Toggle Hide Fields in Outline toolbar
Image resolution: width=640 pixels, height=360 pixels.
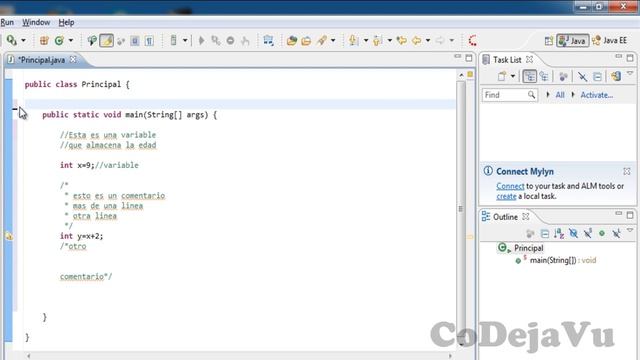(573, 233)
